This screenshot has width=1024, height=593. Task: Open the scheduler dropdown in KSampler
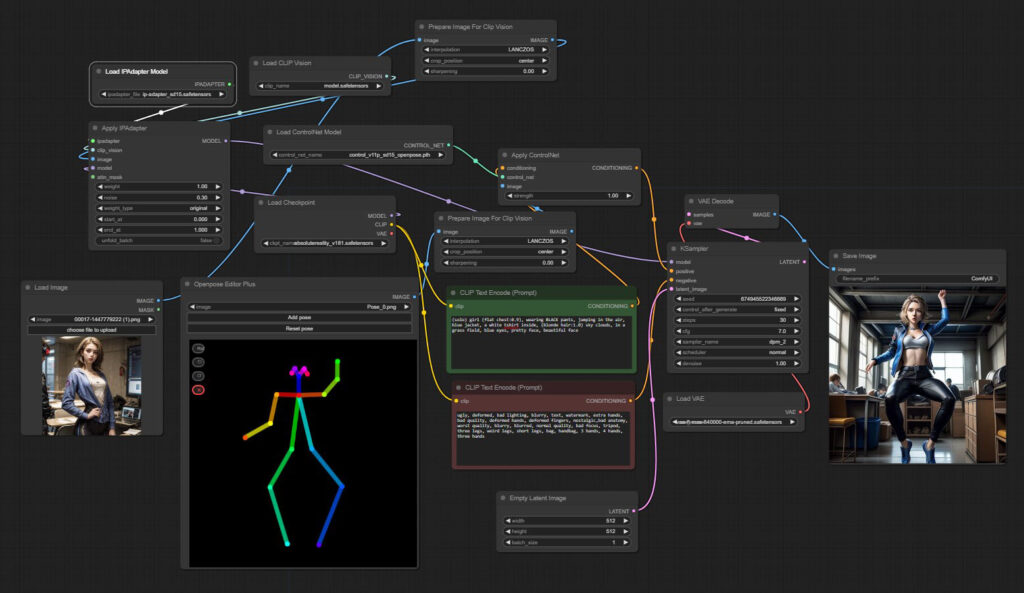click(x=737, y=353)
